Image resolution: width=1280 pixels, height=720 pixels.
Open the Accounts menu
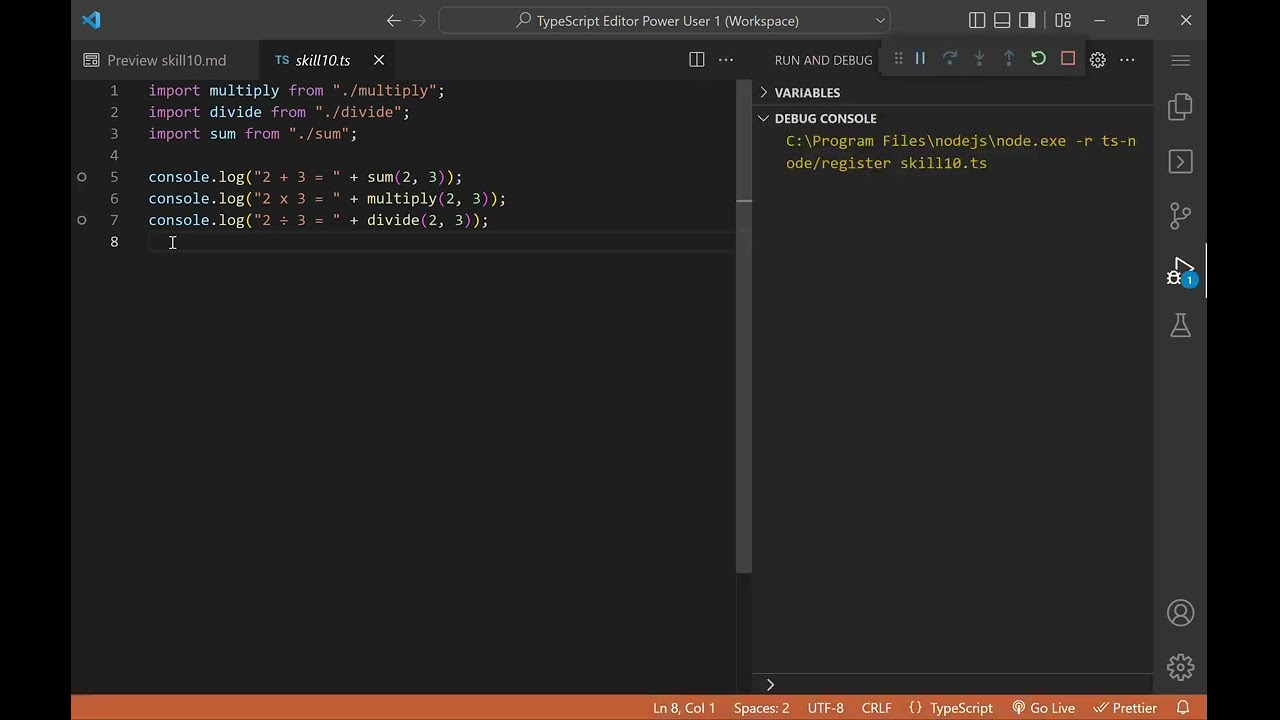point(1181,613)
